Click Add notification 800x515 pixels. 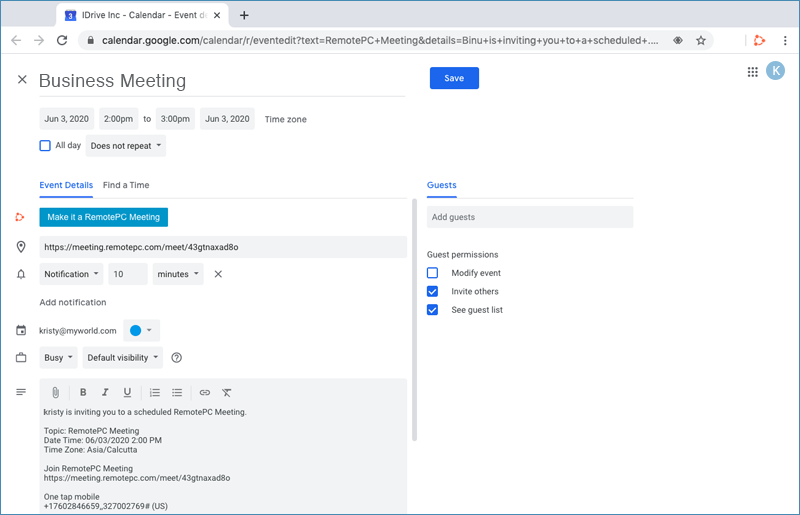[x=73, y=302]
